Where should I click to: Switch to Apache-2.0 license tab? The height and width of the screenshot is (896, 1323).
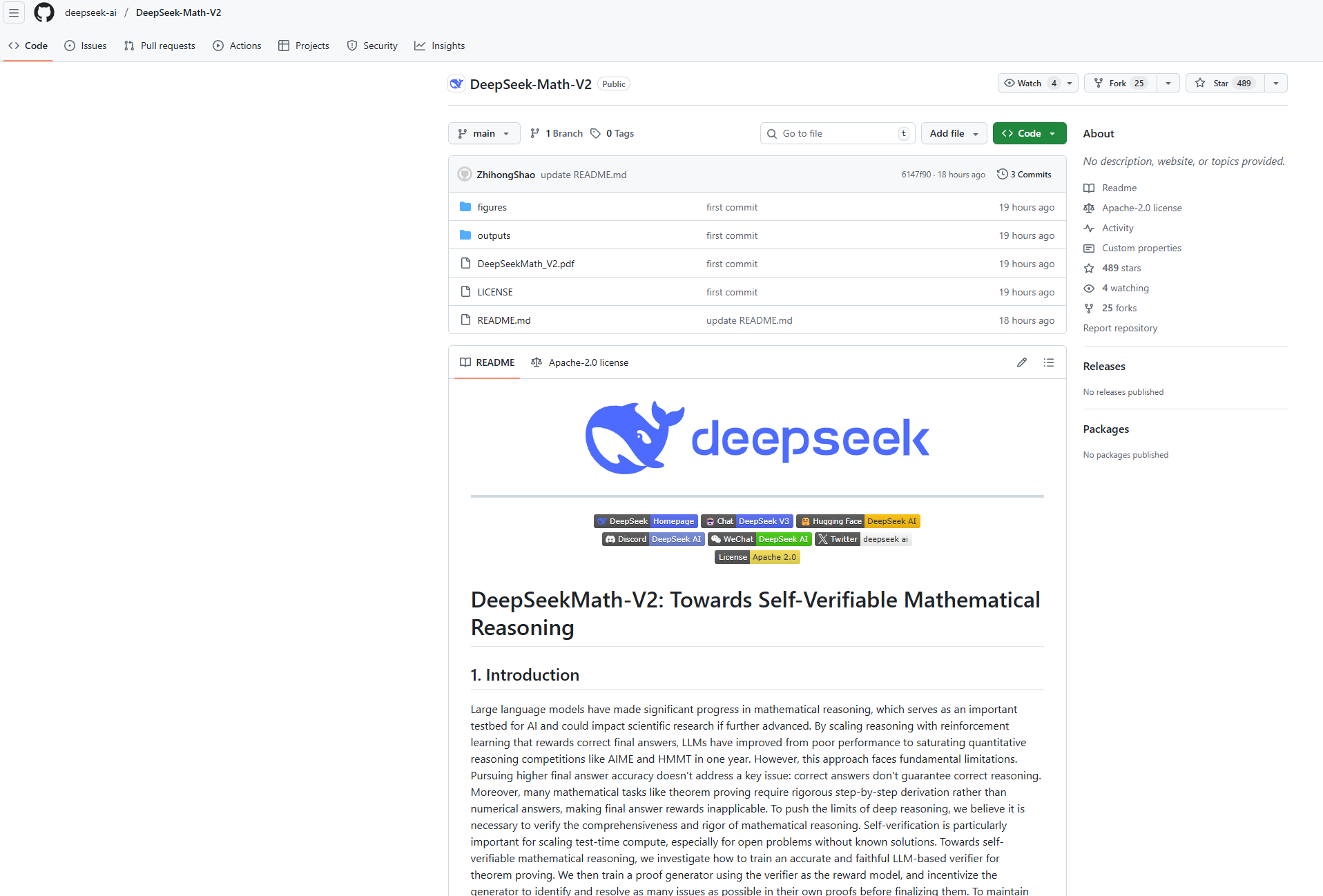(x=580, y=362)
